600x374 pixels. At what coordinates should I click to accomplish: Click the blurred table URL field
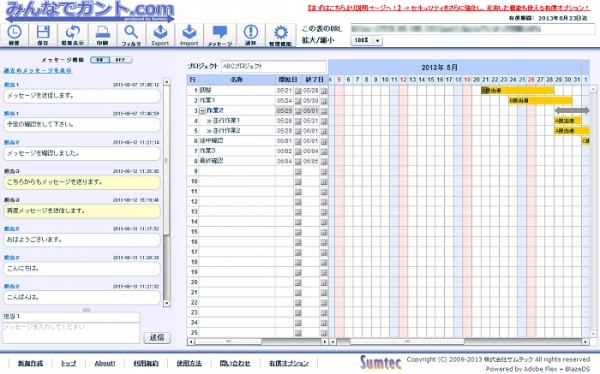point(472,29)
